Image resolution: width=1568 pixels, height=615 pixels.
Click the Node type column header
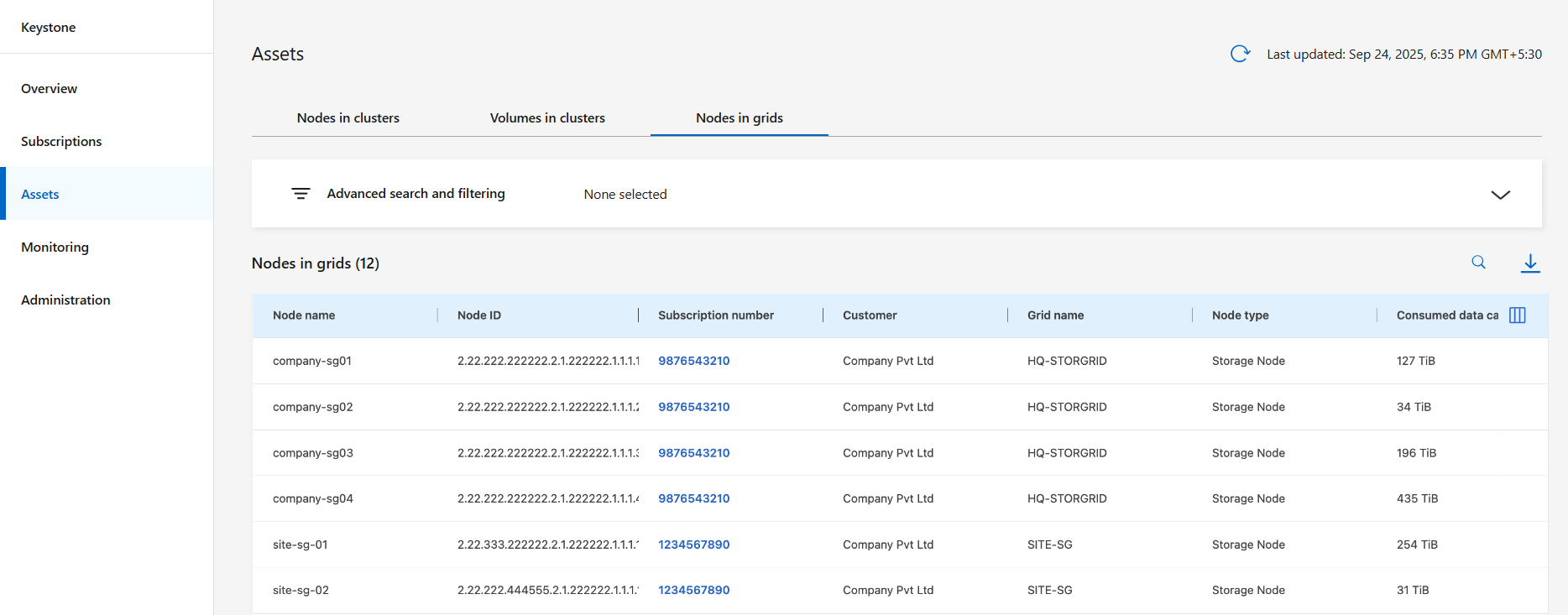tap(1240, 315)
